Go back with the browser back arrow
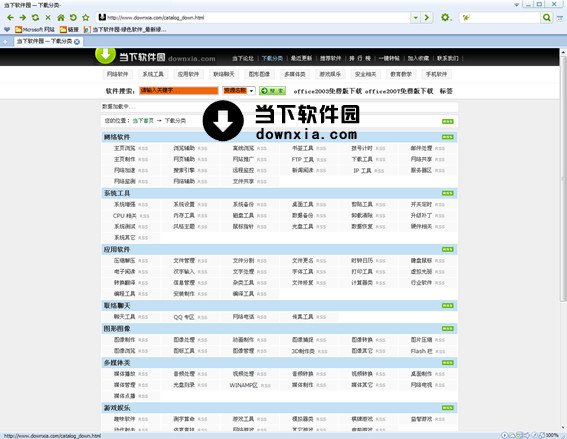 click(x=10, y=17)
